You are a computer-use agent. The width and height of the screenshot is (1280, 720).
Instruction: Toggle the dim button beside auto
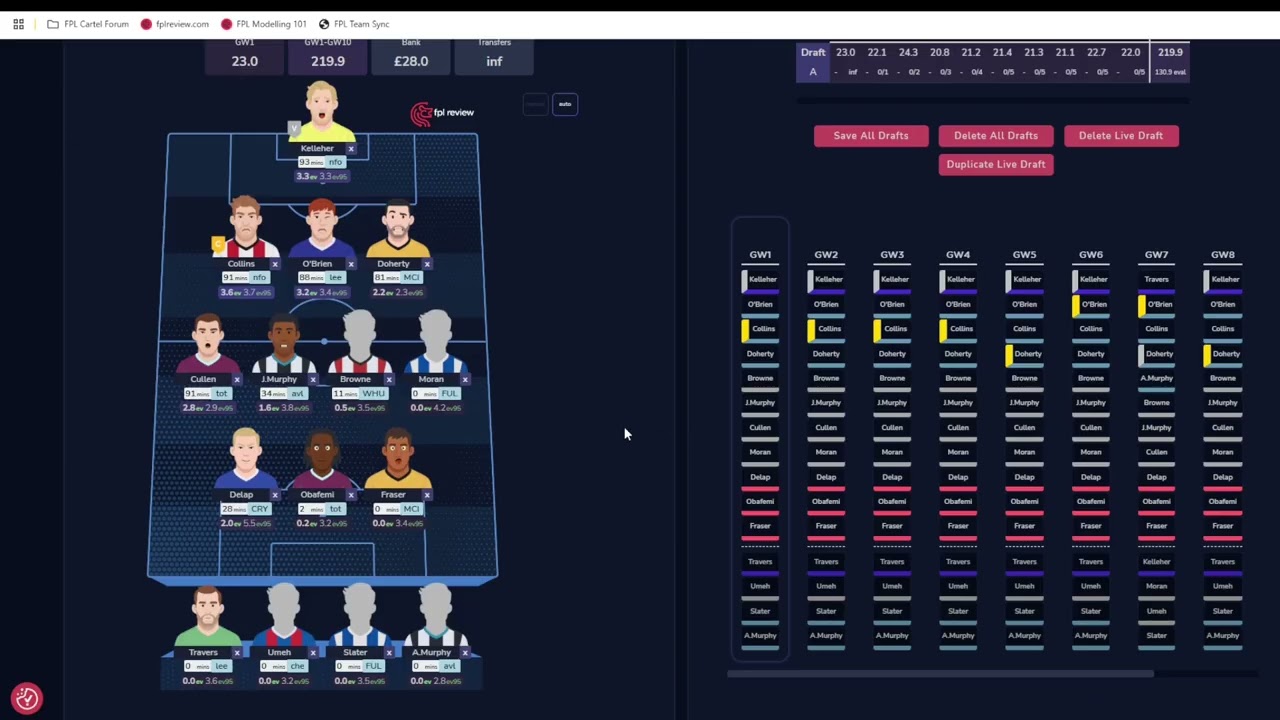(536, 104)
